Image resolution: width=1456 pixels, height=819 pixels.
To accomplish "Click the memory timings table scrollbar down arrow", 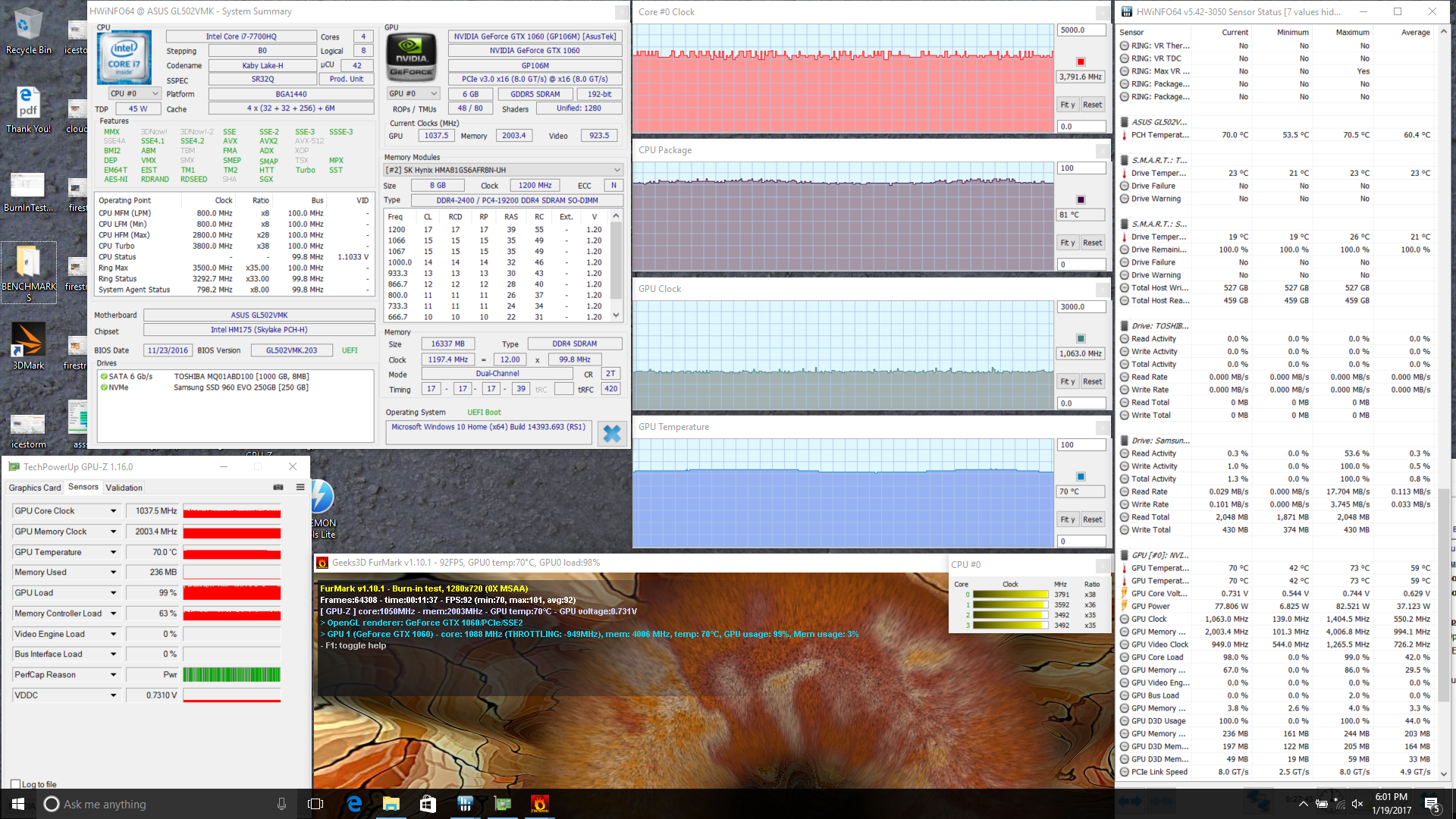I will (617, 315).
